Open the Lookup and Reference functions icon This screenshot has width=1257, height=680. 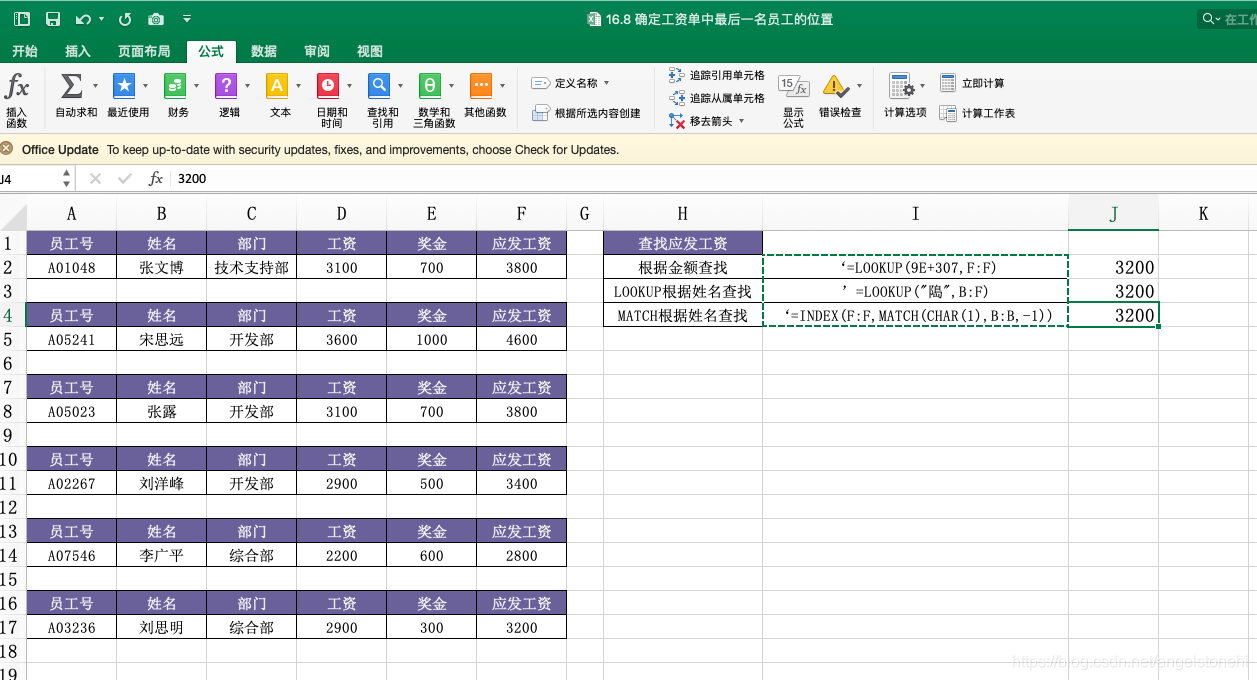(379, 86)
